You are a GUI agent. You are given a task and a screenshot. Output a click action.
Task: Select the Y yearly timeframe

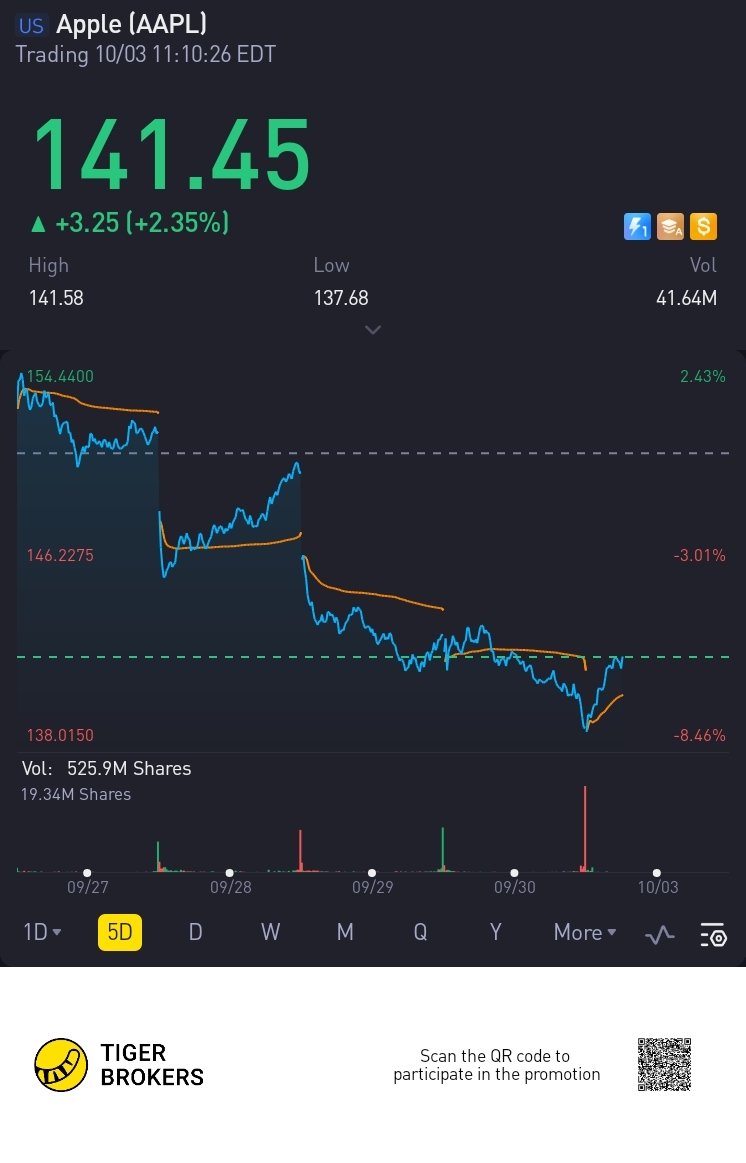pos(495,932)
